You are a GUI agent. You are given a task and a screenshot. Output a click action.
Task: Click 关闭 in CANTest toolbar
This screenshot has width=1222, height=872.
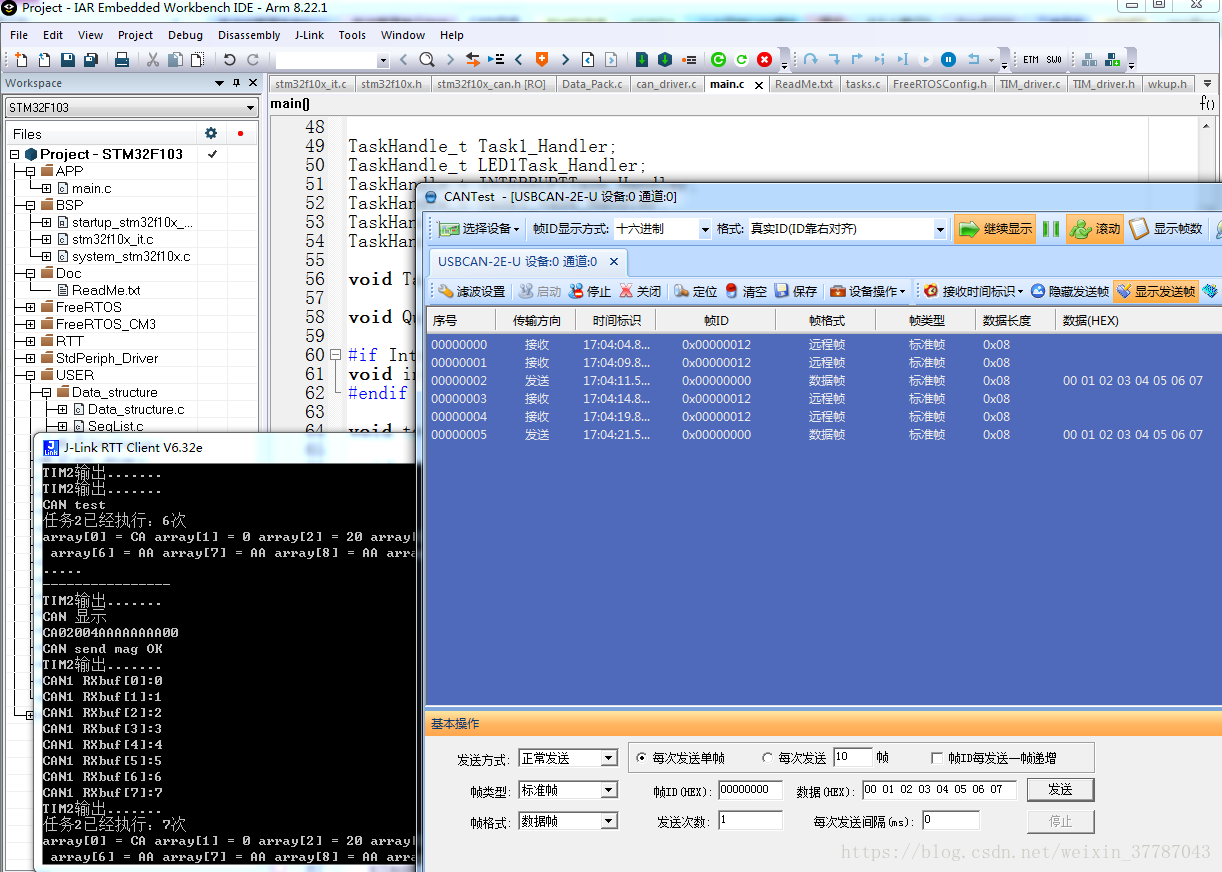tap(640, 291)
